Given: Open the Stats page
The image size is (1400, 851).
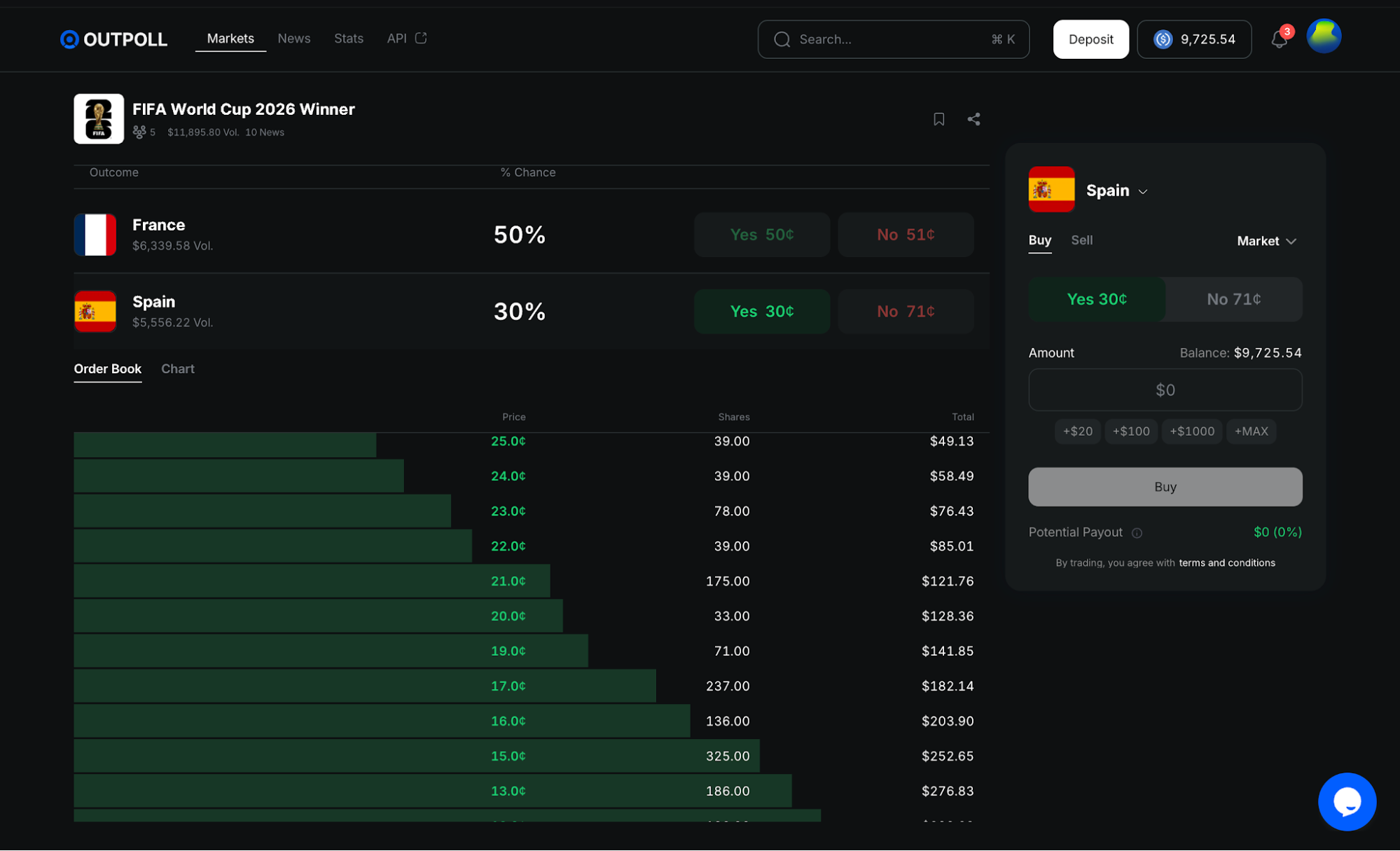Looking at the screenshot, I should (x=348, y=39).
